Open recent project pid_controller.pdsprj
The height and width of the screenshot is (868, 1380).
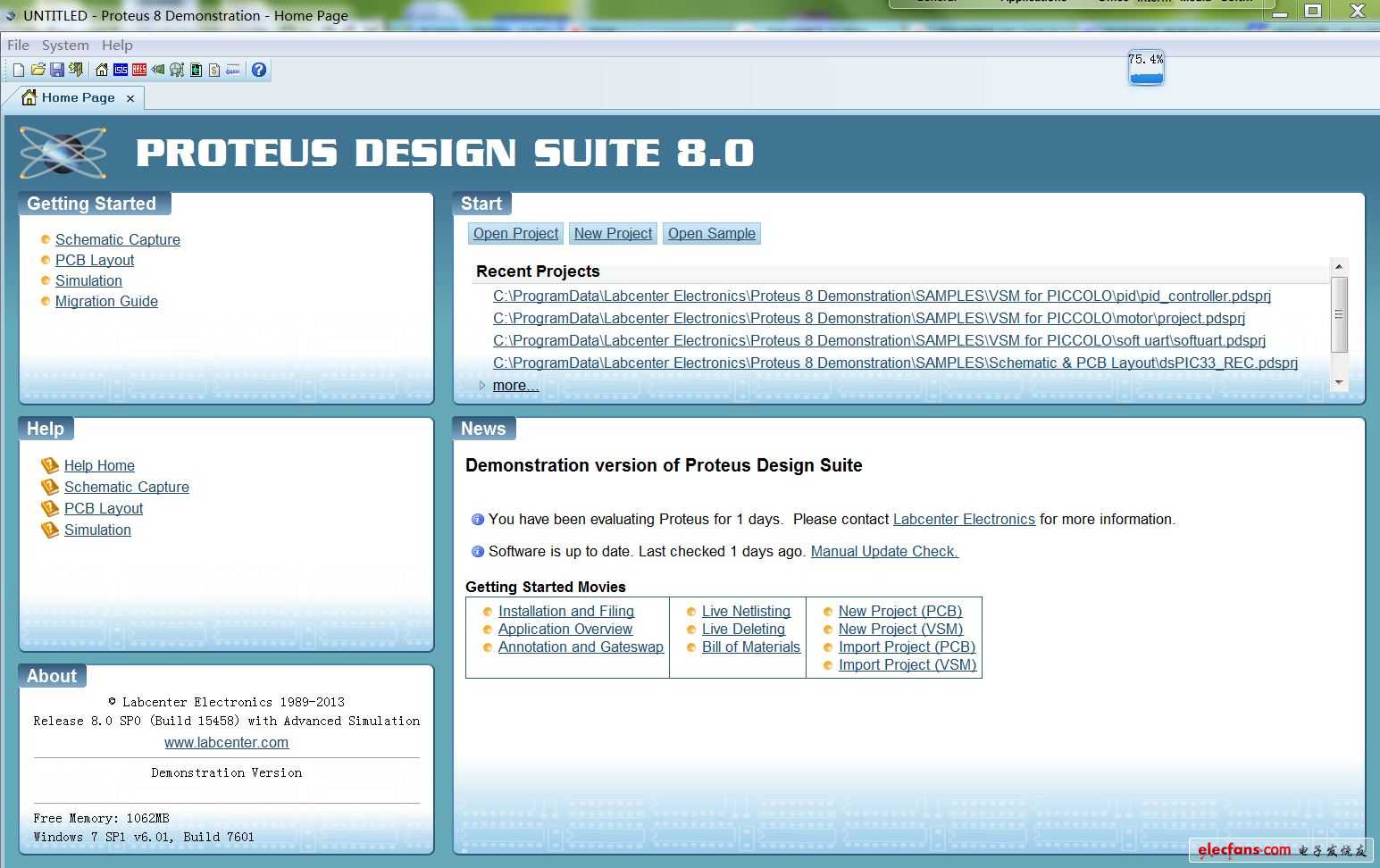point(882,296)
